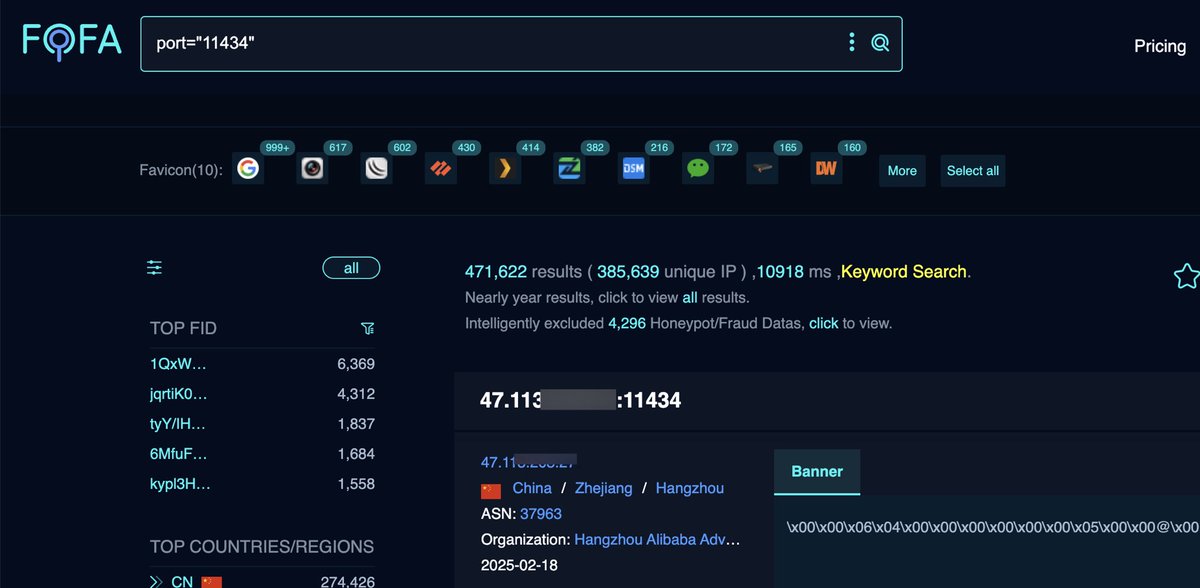The height and width of the screenshot is (588, 1200).
Task: Bookmark this search with the star icon
Action: point(1185,276)
